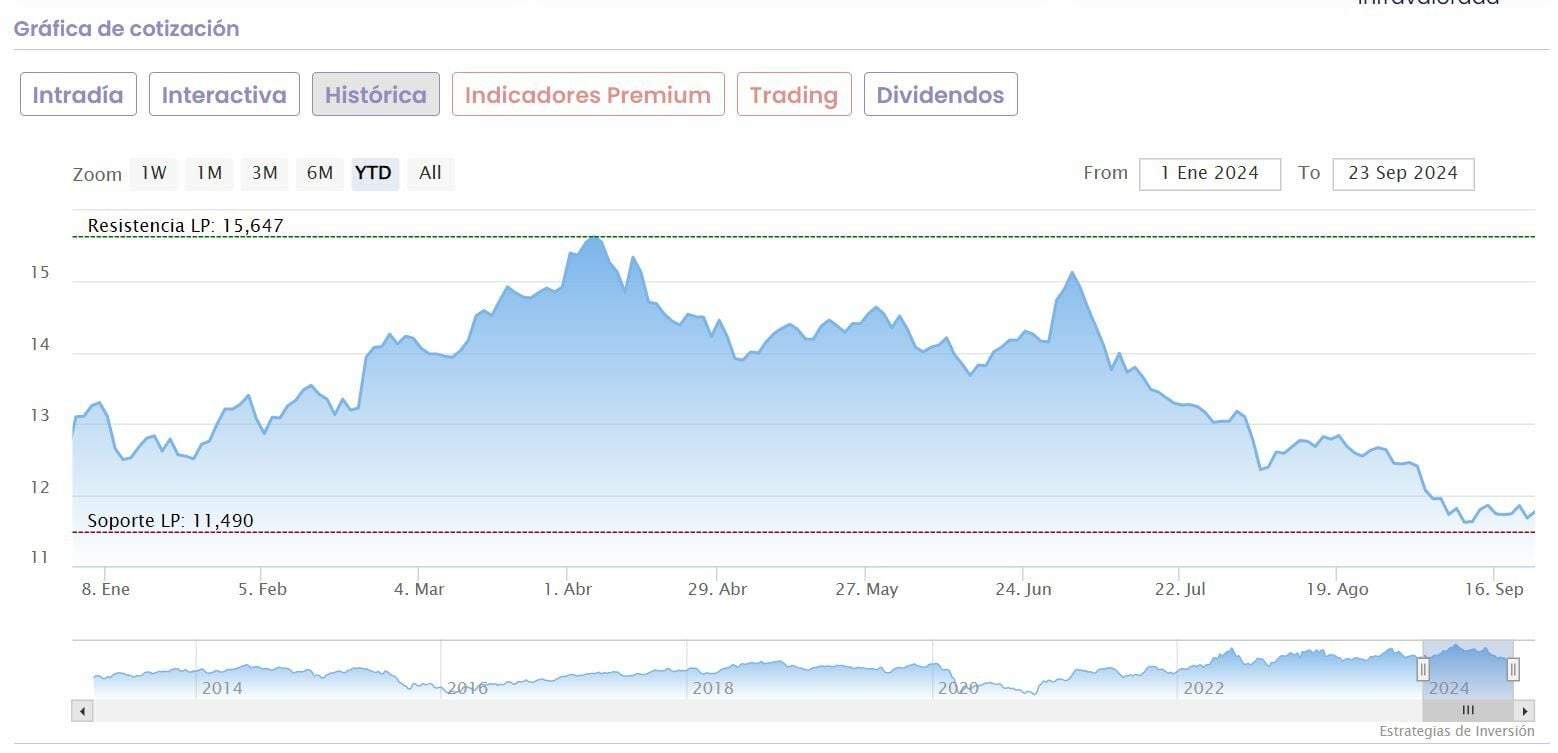Screen dimensions: 1558x753
Task: Click the From date field
Action: pos(1210,173)
